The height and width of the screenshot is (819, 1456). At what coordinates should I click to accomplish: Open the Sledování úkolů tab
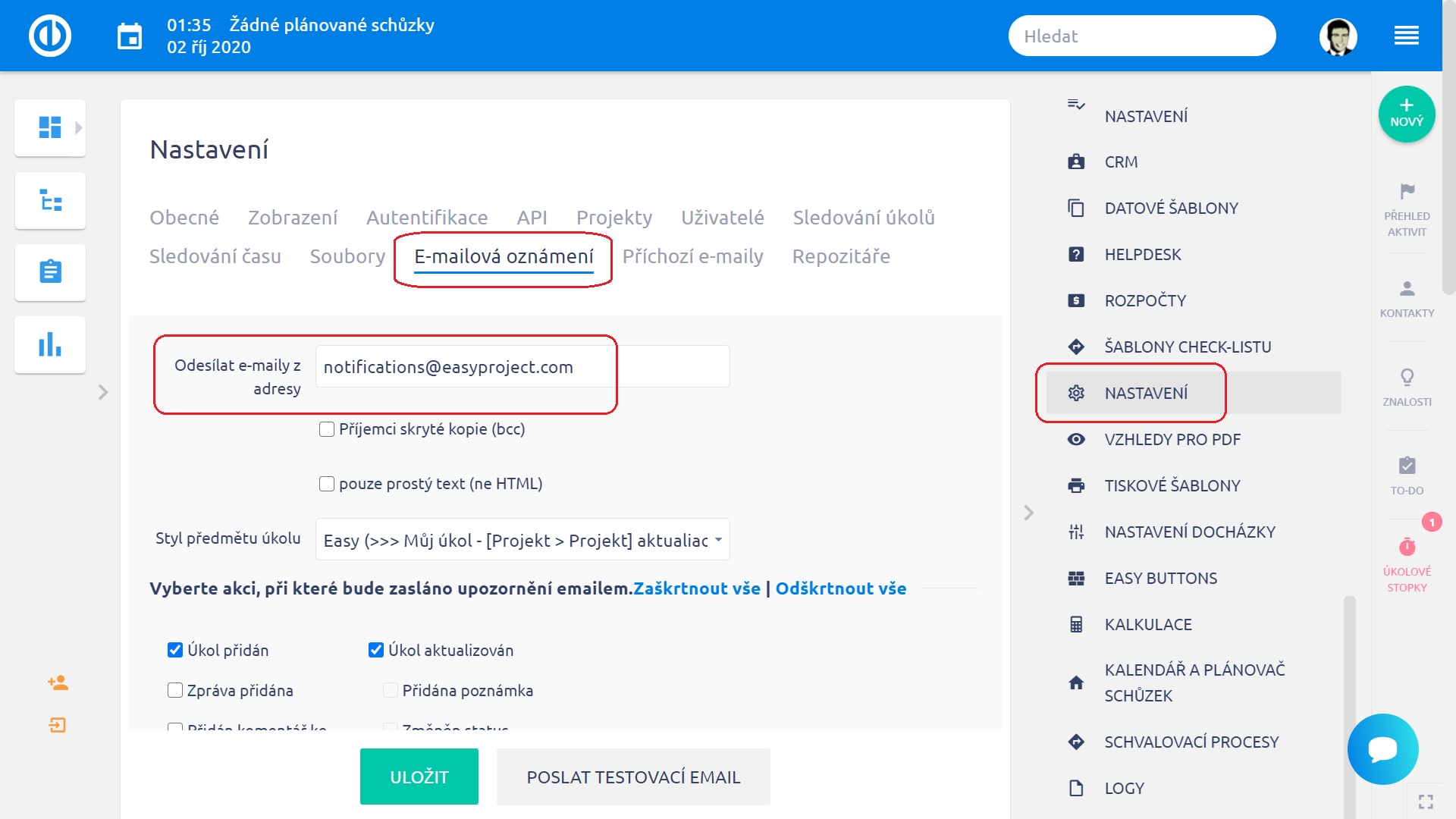[x=864, y=218]
